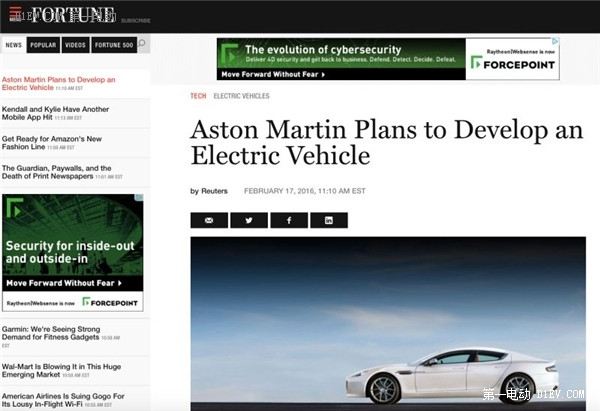Click Move Forward Without Fear in sidebar ad
Image resolution: width=600 pixels, height=411 pixels.
64,283
